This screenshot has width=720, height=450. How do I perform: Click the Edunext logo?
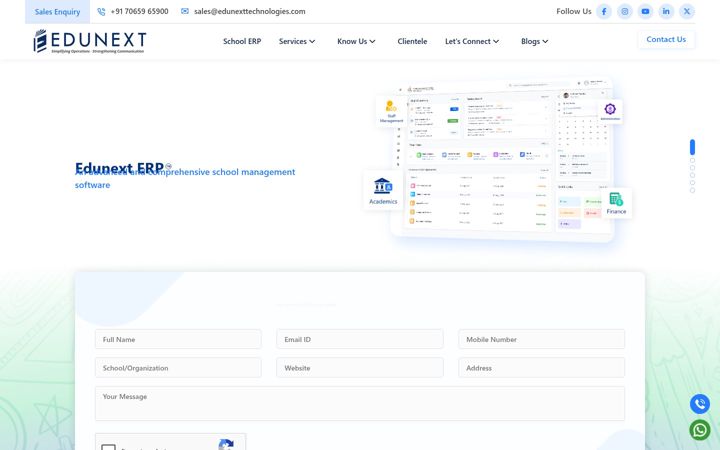point(90,41)
